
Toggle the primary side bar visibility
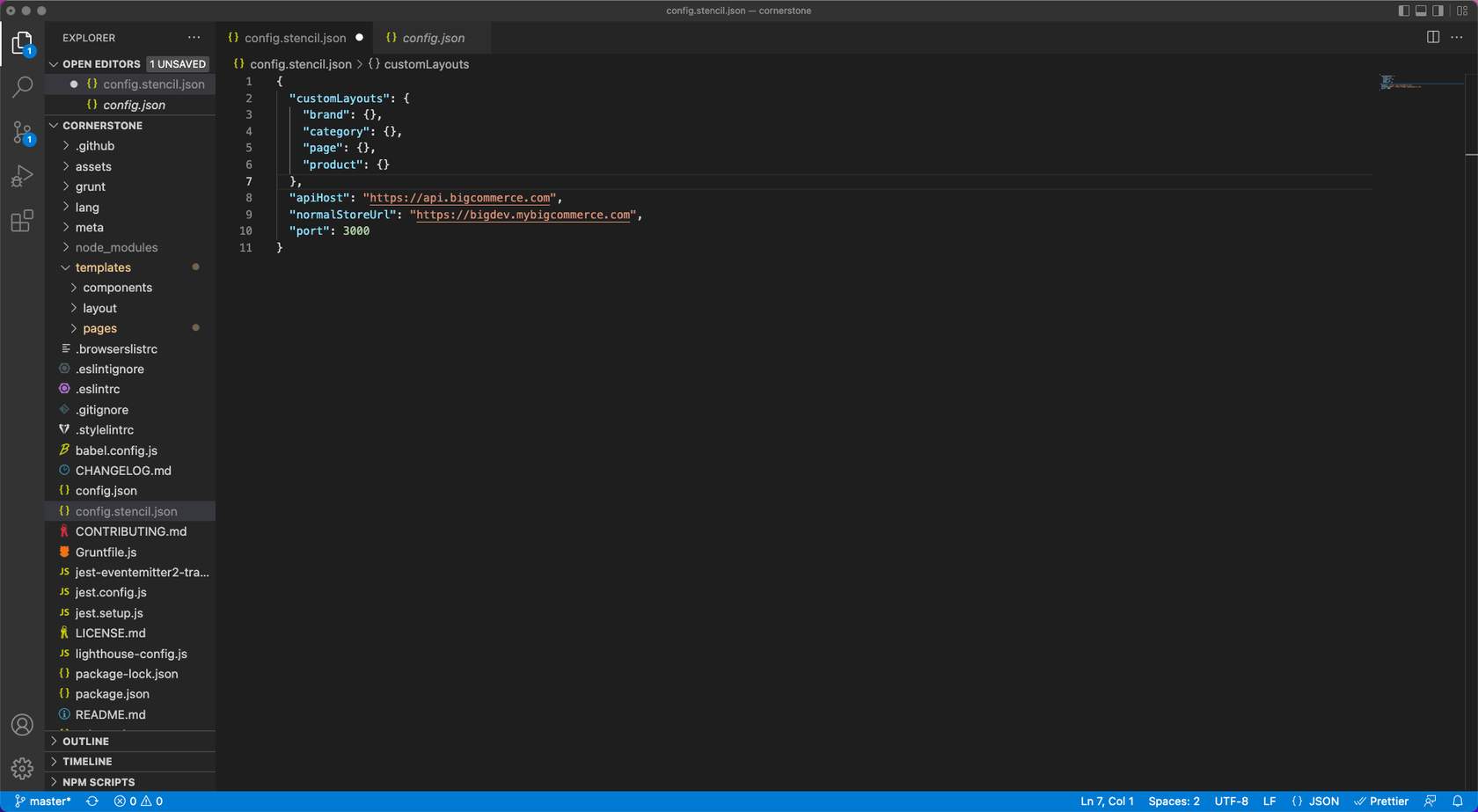pyautogui.click(x=1403, y=11)
